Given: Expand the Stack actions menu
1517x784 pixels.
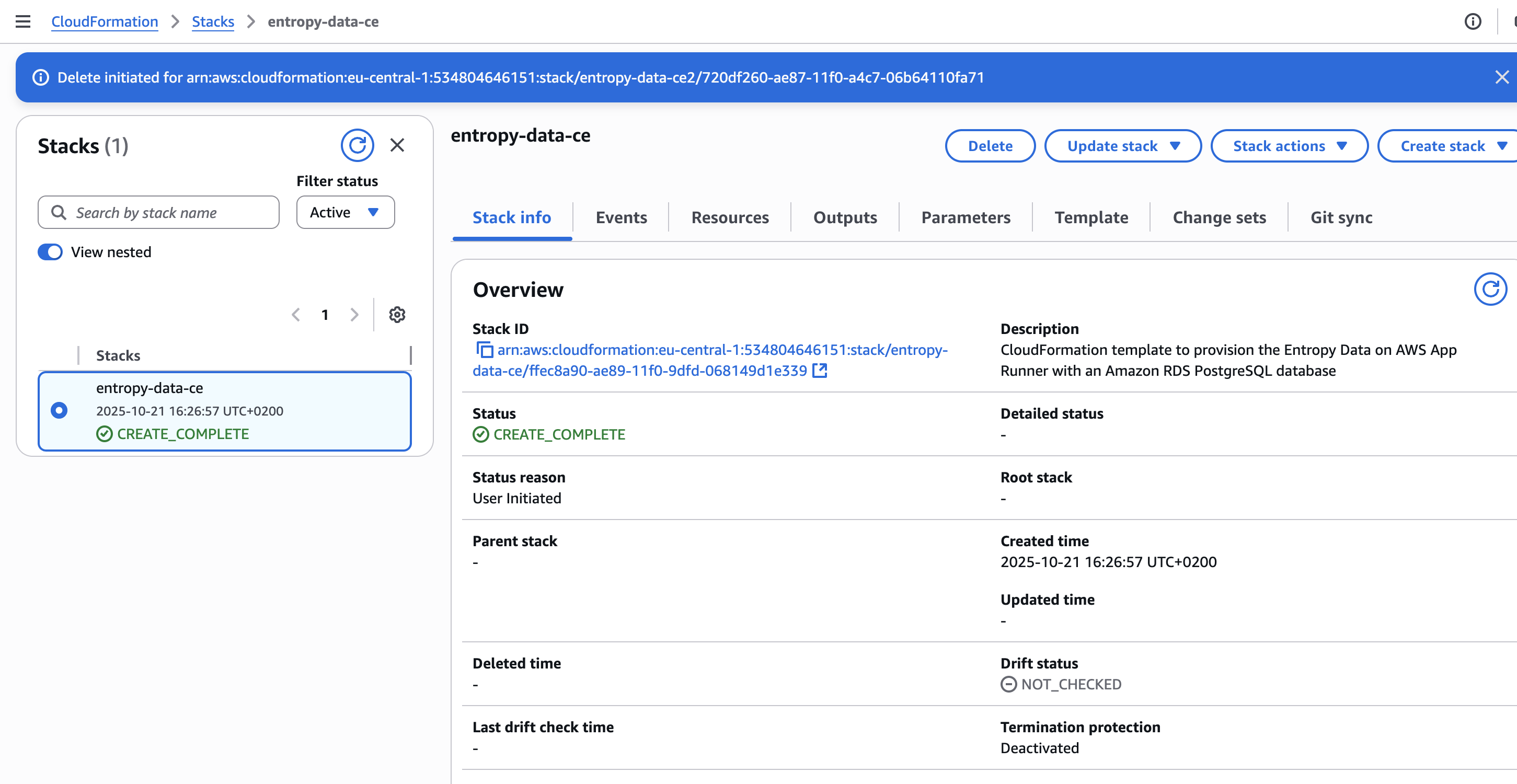Looking at the screenshot, I should click(x=1289, y=145).
